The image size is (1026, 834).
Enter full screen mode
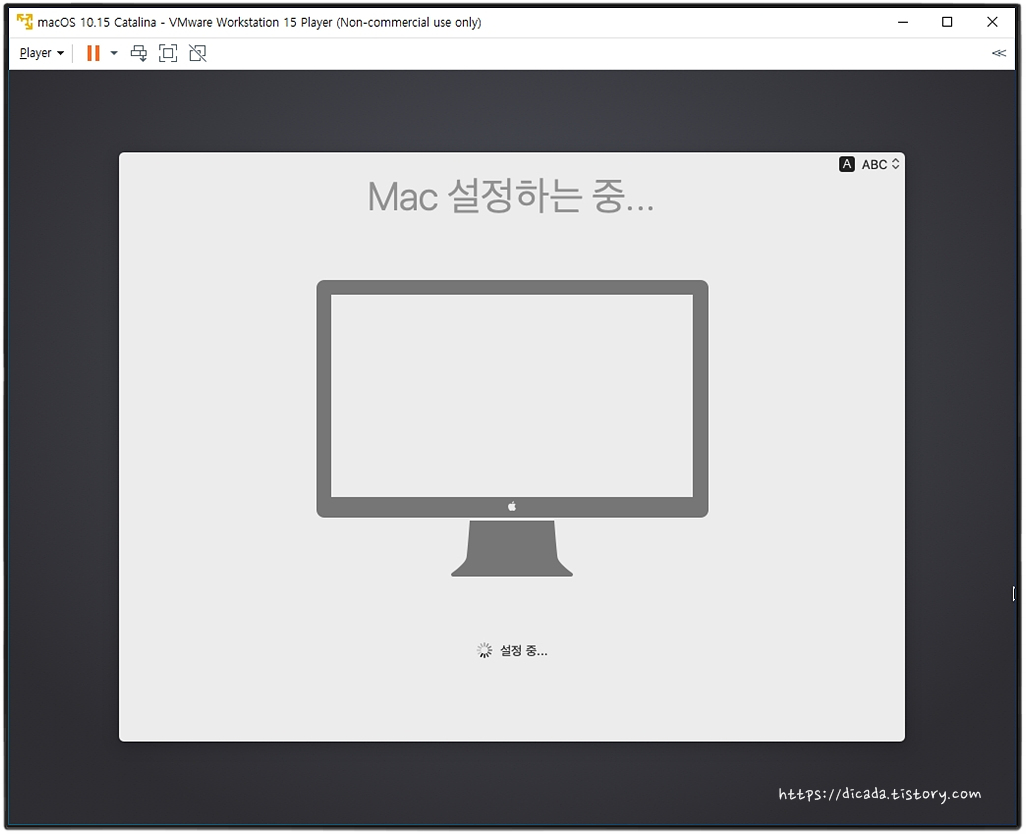[168, 53]
